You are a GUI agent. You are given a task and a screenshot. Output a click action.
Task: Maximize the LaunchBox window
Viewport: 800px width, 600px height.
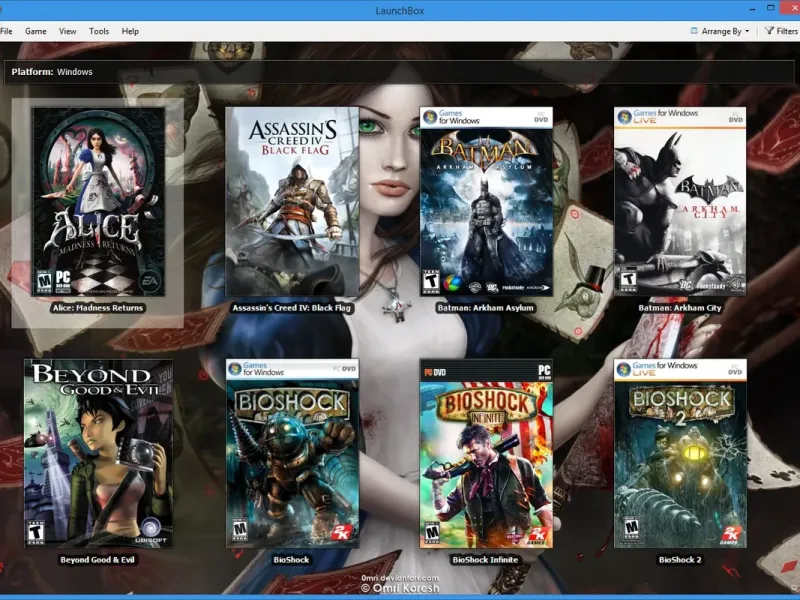coord(771,8)
